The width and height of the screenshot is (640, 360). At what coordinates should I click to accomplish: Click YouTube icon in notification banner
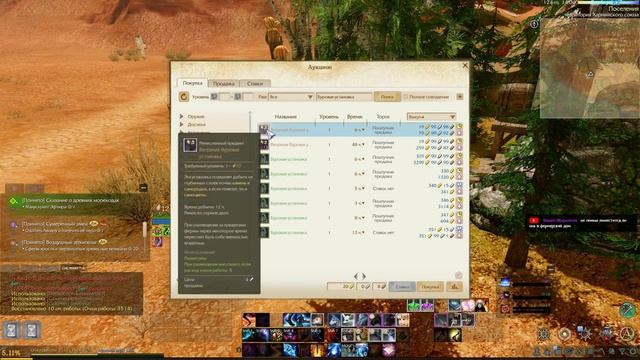pyautogui.click(x=533, y=220)
